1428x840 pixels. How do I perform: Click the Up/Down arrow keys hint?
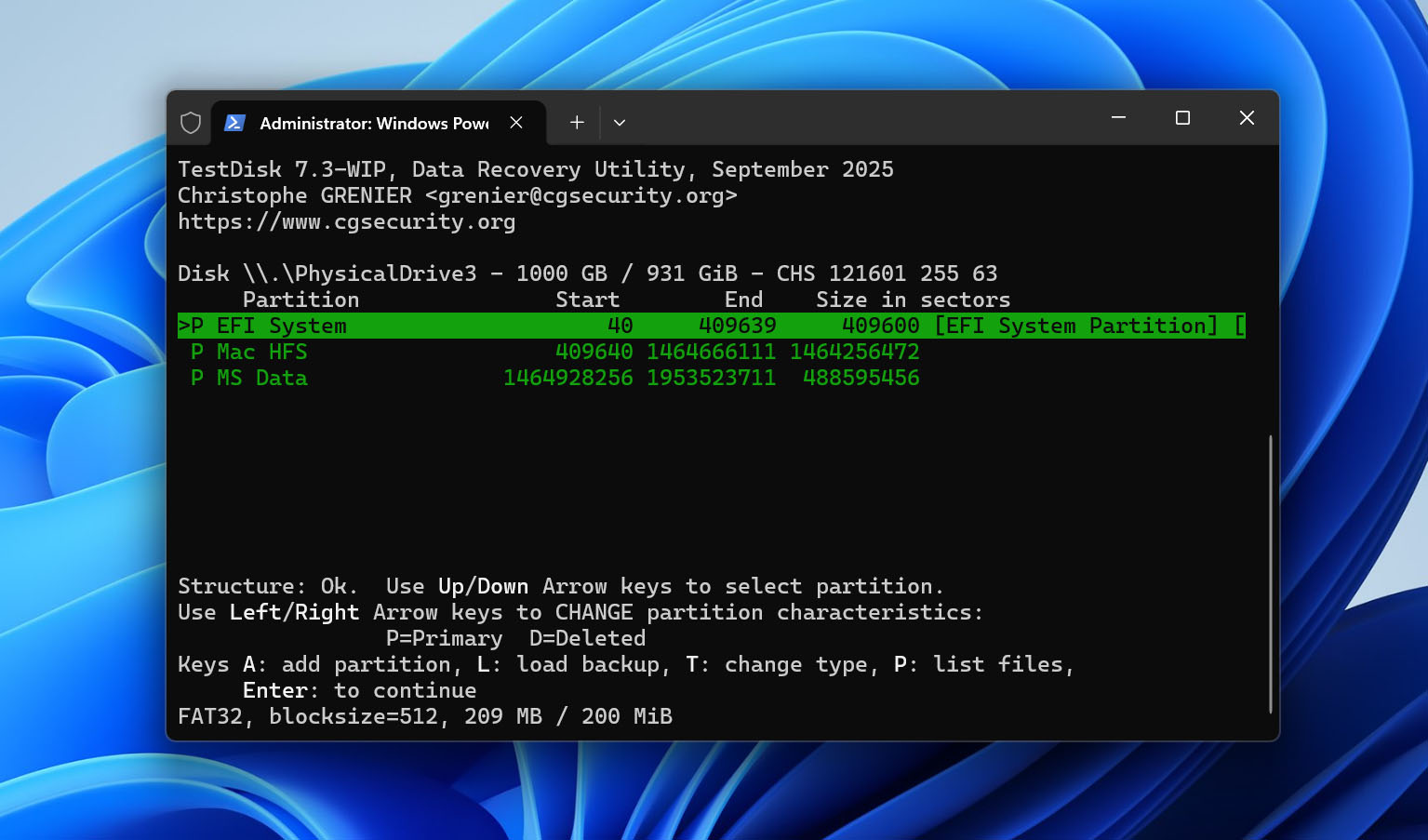tap(484, 586)
